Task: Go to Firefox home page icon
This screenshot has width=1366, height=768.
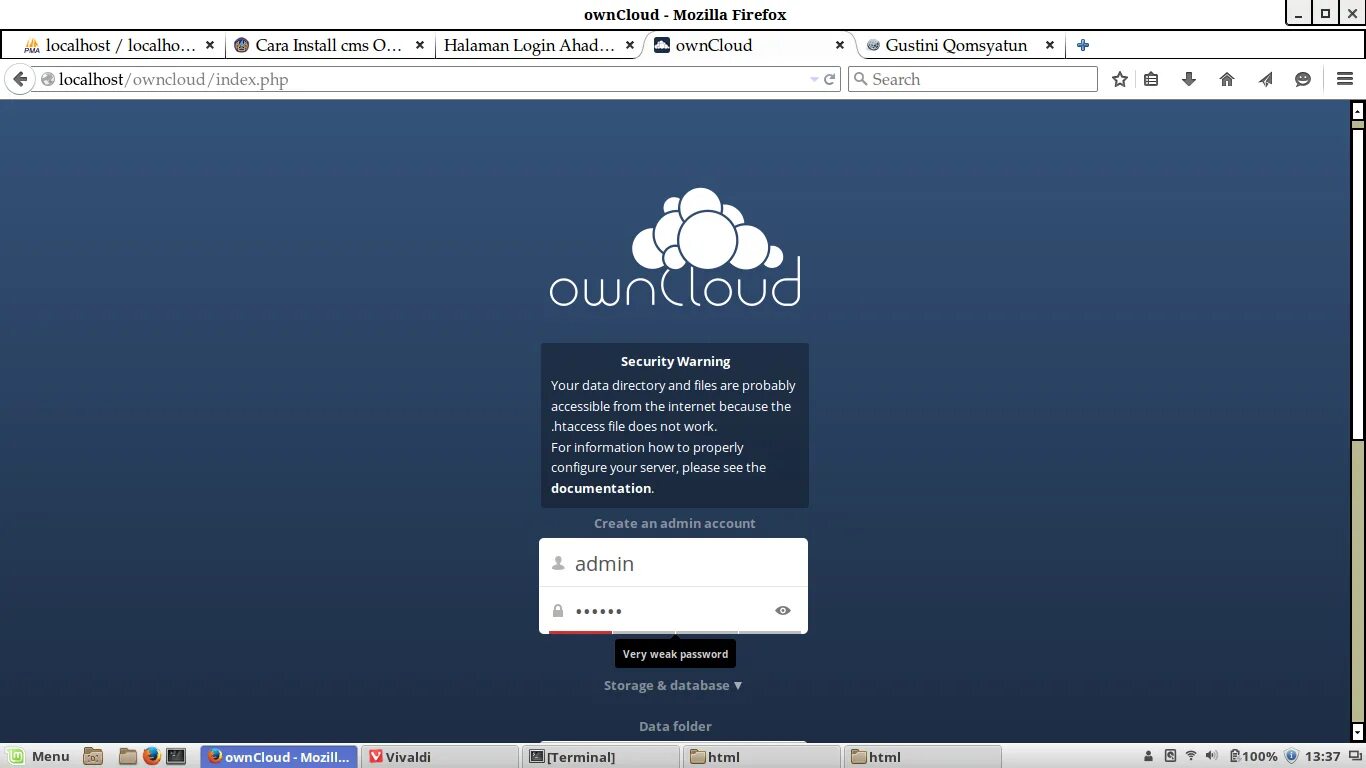Action: coord(1227,79)
